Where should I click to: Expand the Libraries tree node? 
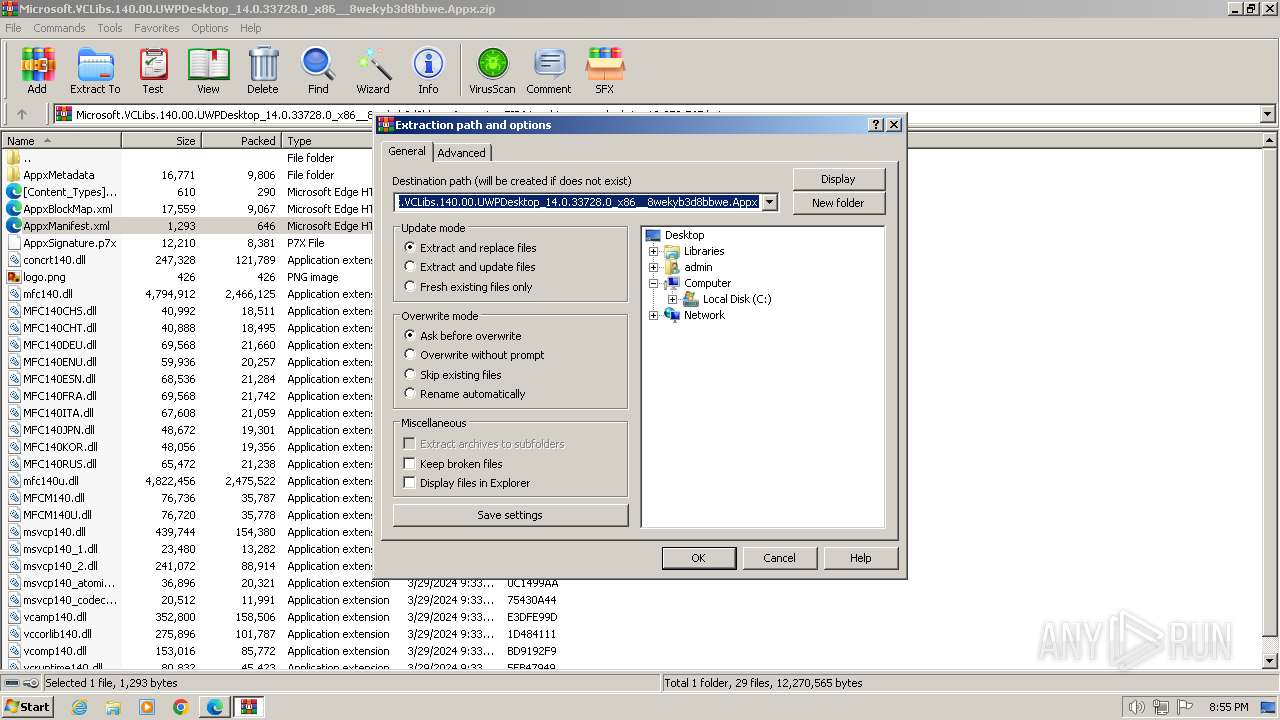point(654,251)
